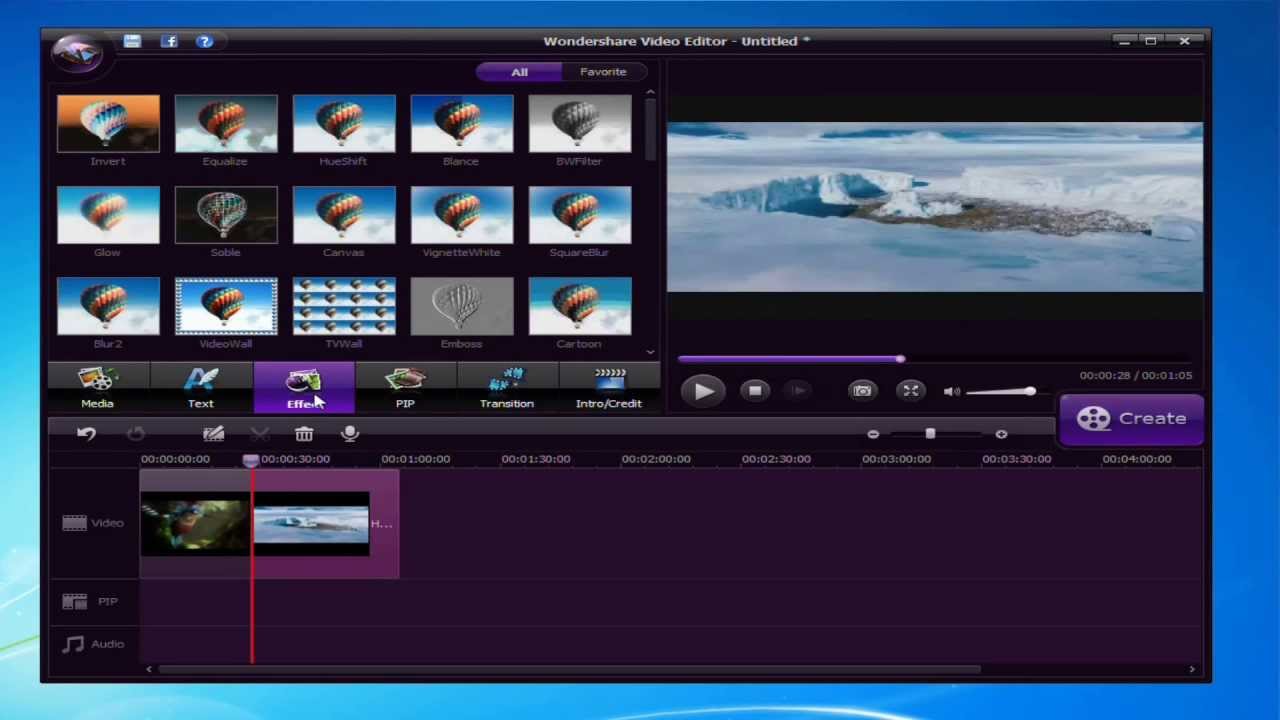Click the microphone voiceover record icon
The width and height of the screenshot is (1280, 720).
tap(350, 434)
